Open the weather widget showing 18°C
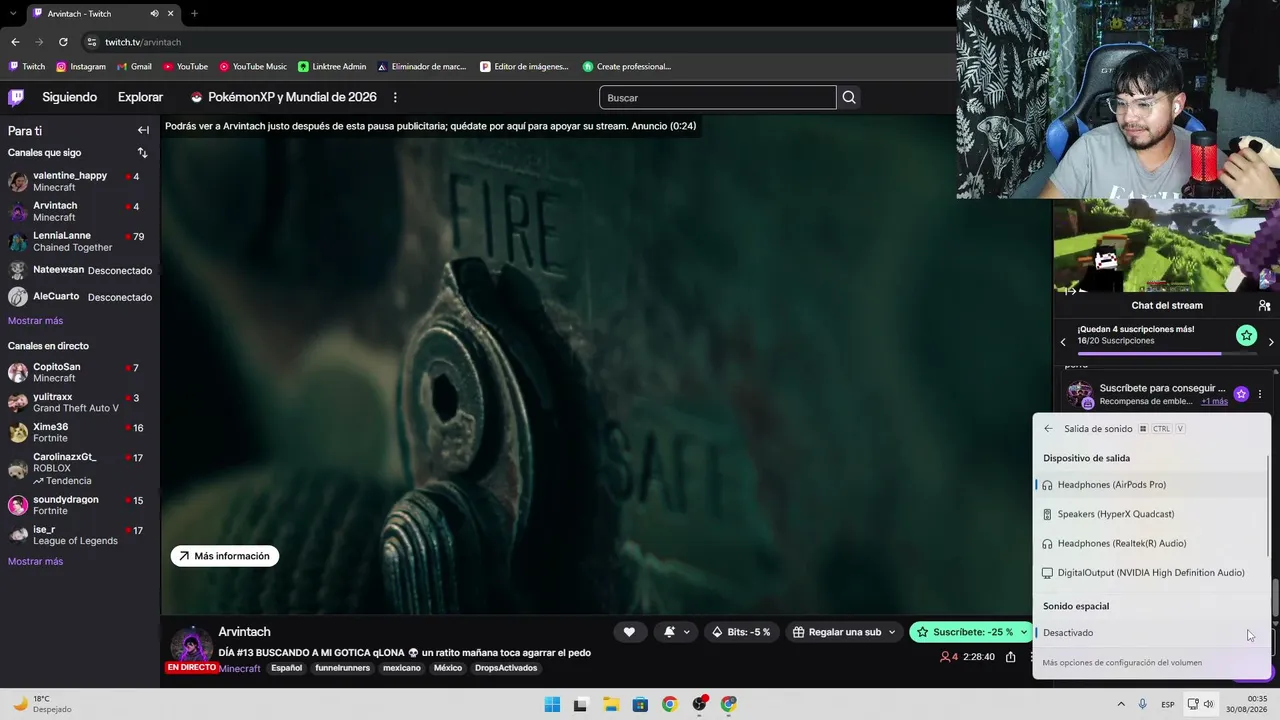 click(42, 704)
